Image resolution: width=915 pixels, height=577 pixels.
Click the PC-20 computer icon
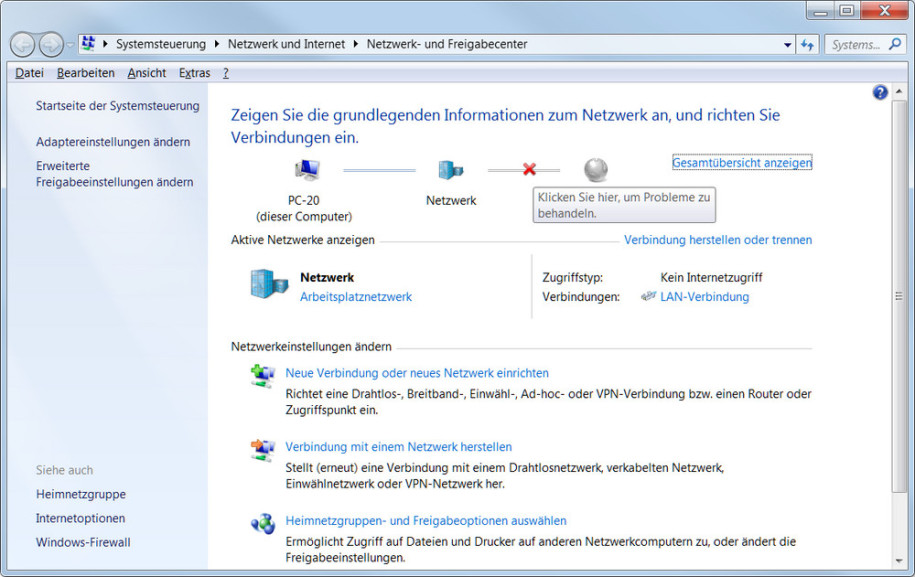[306, 170]
